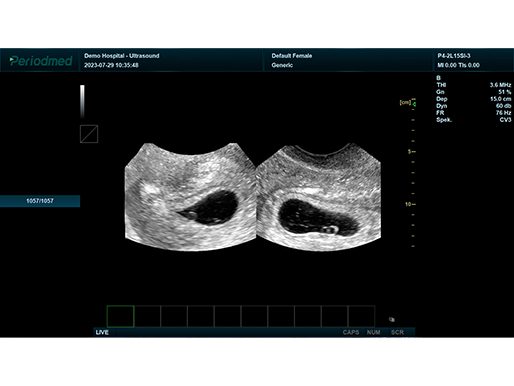
Task: Click the LIVE status label
Action: 102,332
